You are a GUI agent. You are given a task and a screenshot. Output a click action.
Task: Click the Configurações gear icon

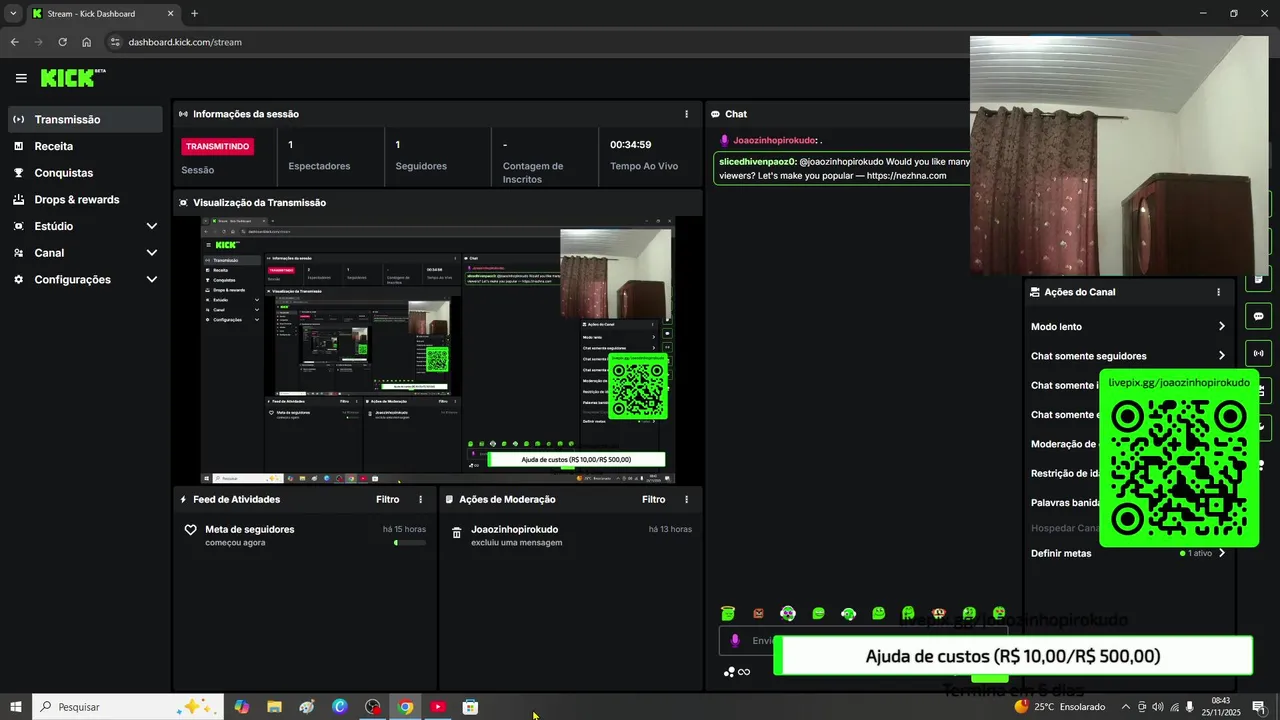coord(18,279)
